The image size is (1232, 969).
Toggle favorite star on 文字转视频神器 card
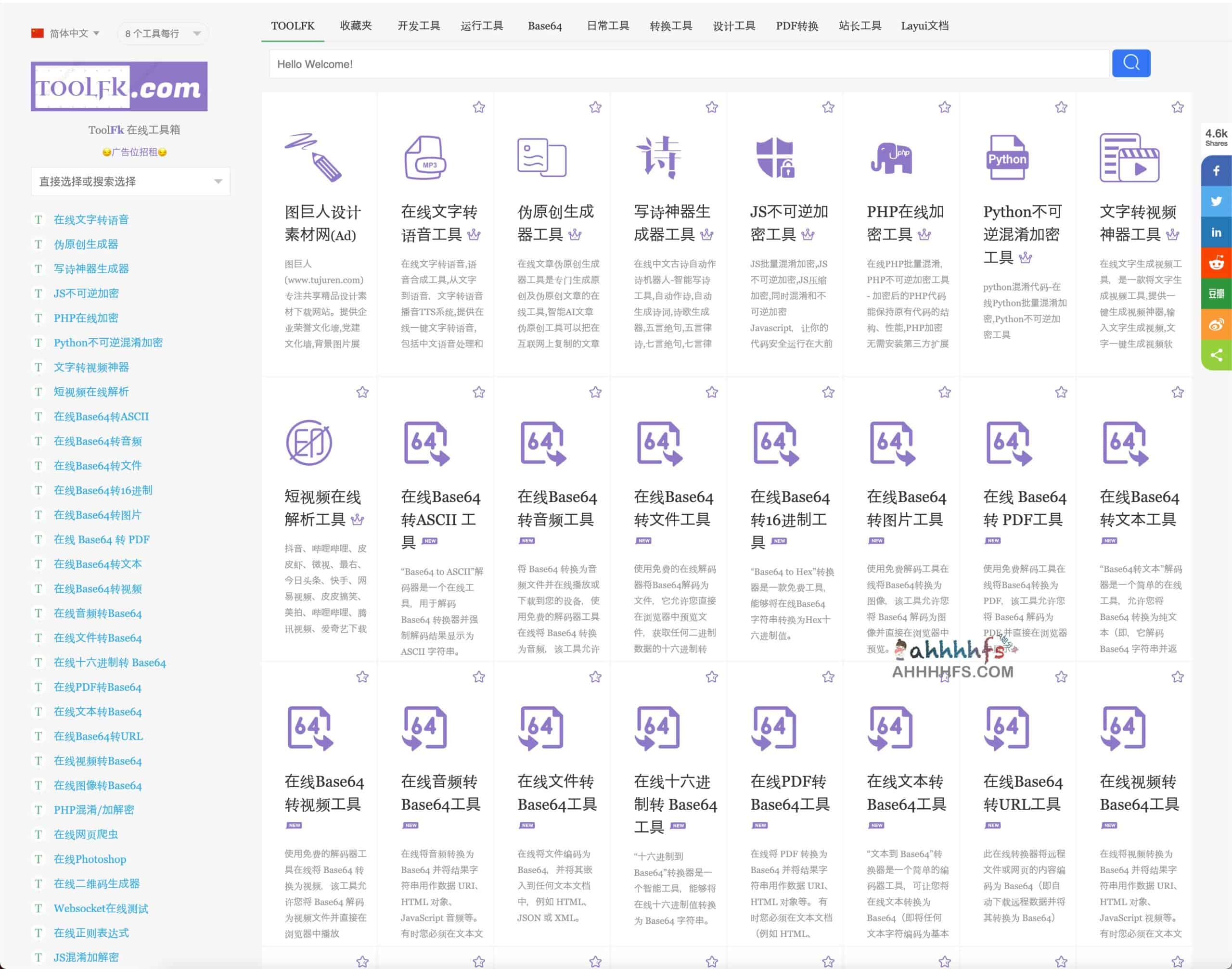[1178, 107]
